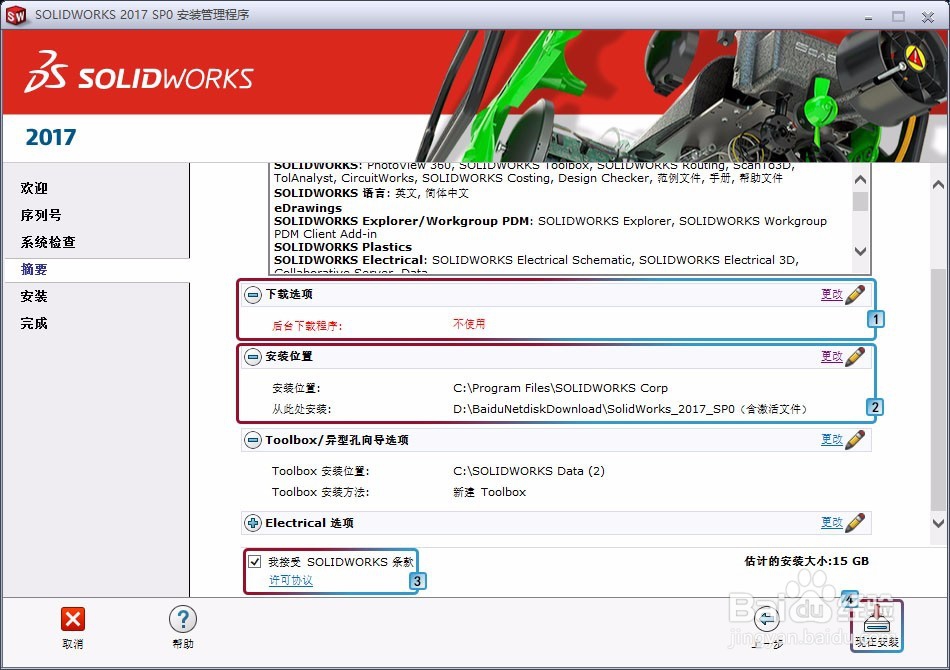This screenshot has height=670, width=950.
Task: Click 更改 link for Electrical options
Action: 832,522
